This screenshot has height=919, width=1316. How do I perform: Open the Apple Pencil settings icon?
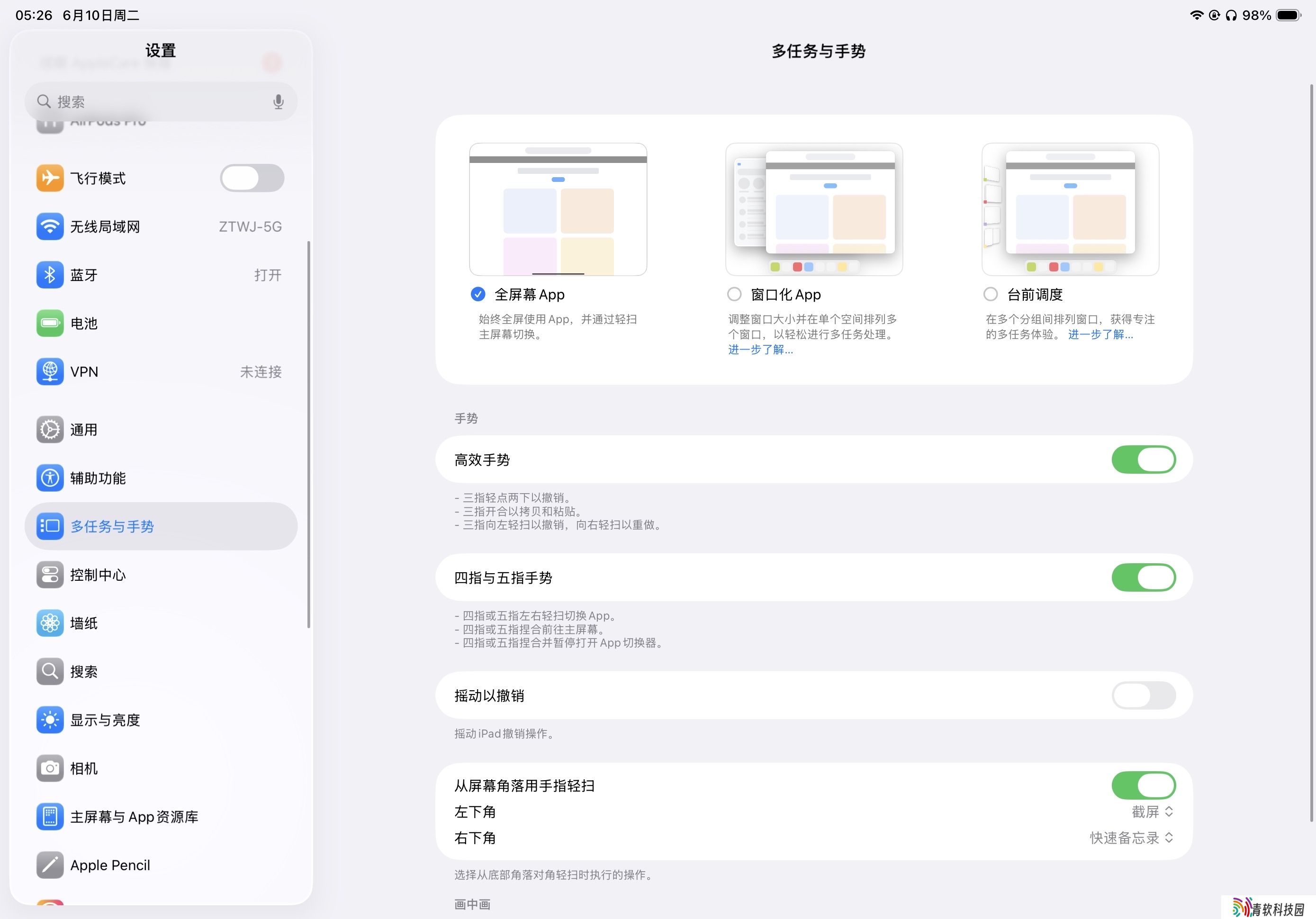pyautogui.click(x=50, y=865)
